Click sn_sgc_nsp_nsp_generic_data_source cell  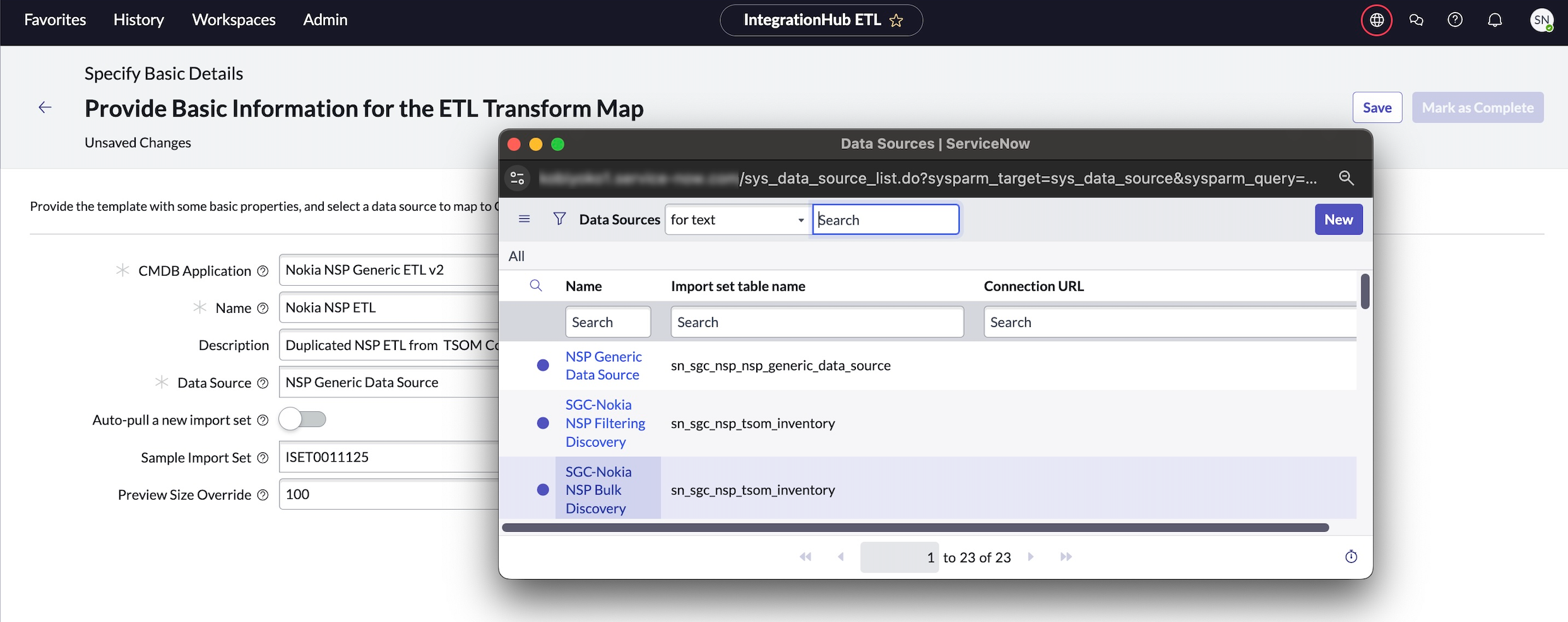point(781,366)
